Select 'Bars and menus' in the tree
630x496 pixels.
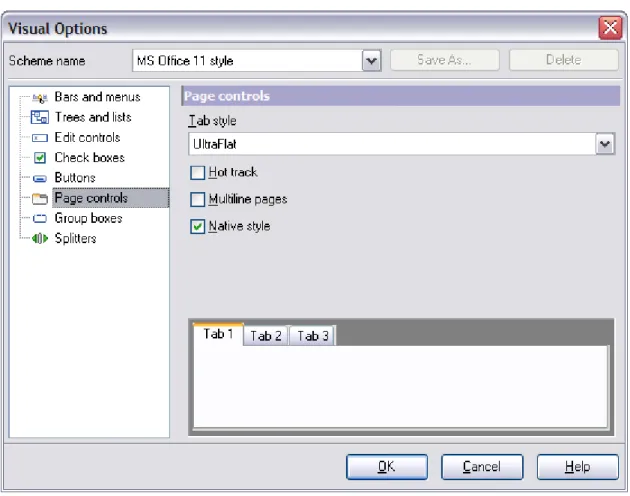97,97
